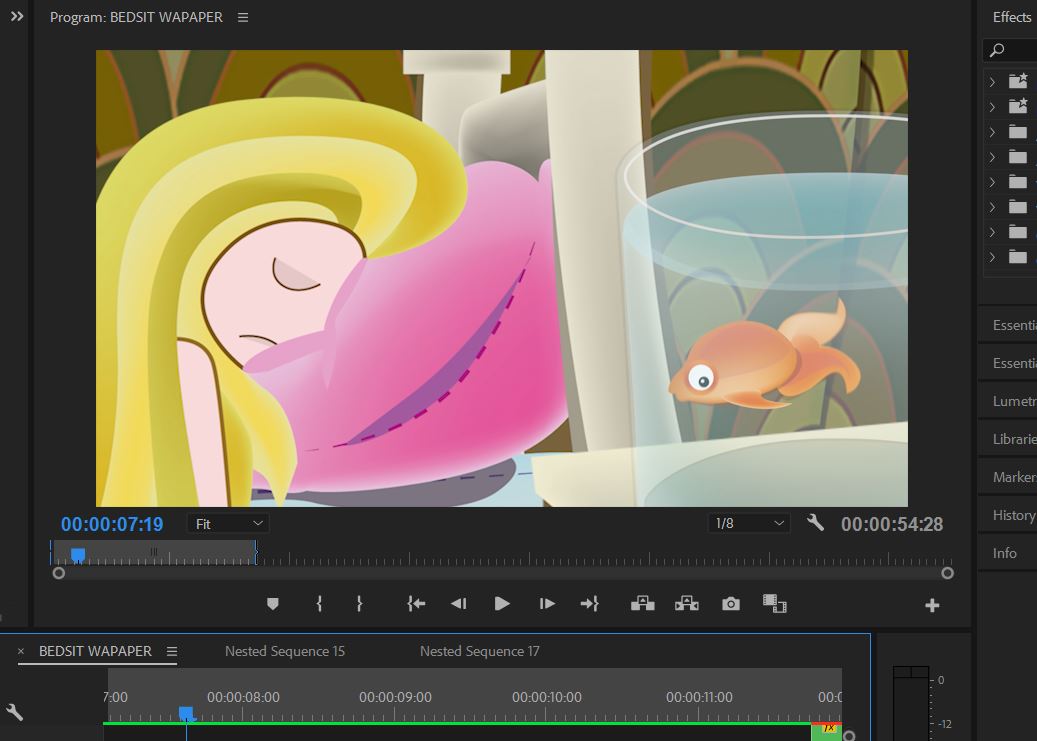Expand the bottom folder in the Effects list
The height and width of the screenshot is (741, 1037).
click(x=992, y=257)
